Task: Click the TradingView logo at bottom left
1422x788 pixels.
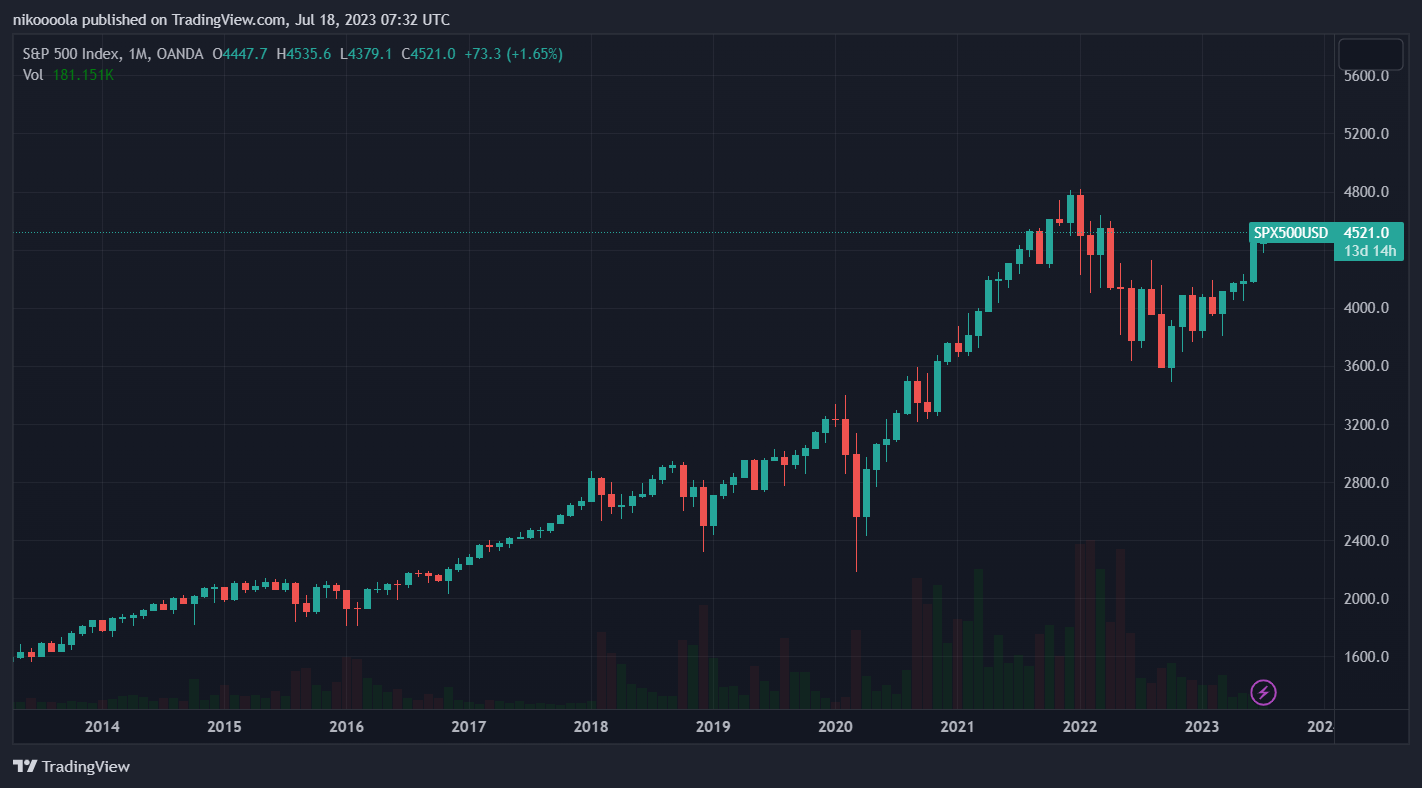Action: pyautogui.click(x=72, y=767)
